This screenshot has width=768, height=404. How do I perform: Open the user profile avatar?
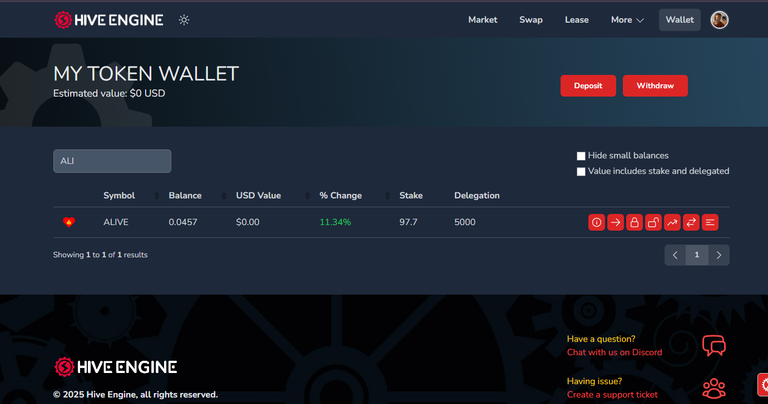[719, 20]
